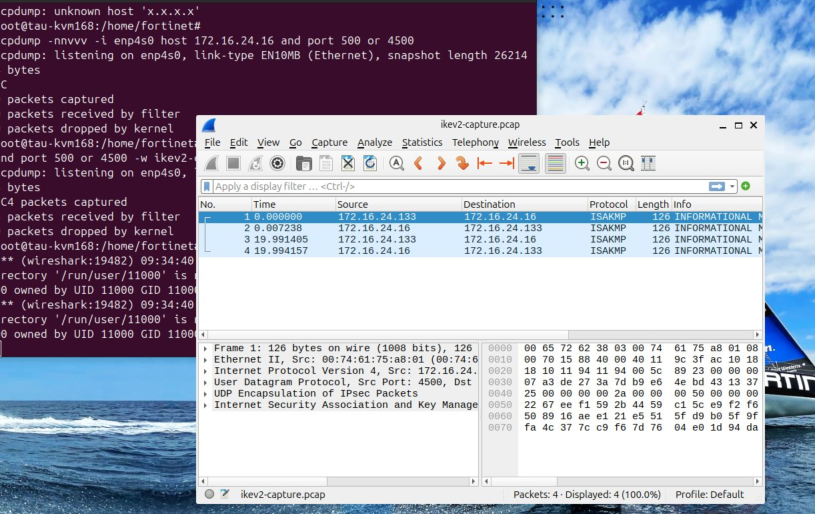Click the packet list horizontal scrollbar
The height and width of the screenshot is (514, 815).
(x=480, y=335)
